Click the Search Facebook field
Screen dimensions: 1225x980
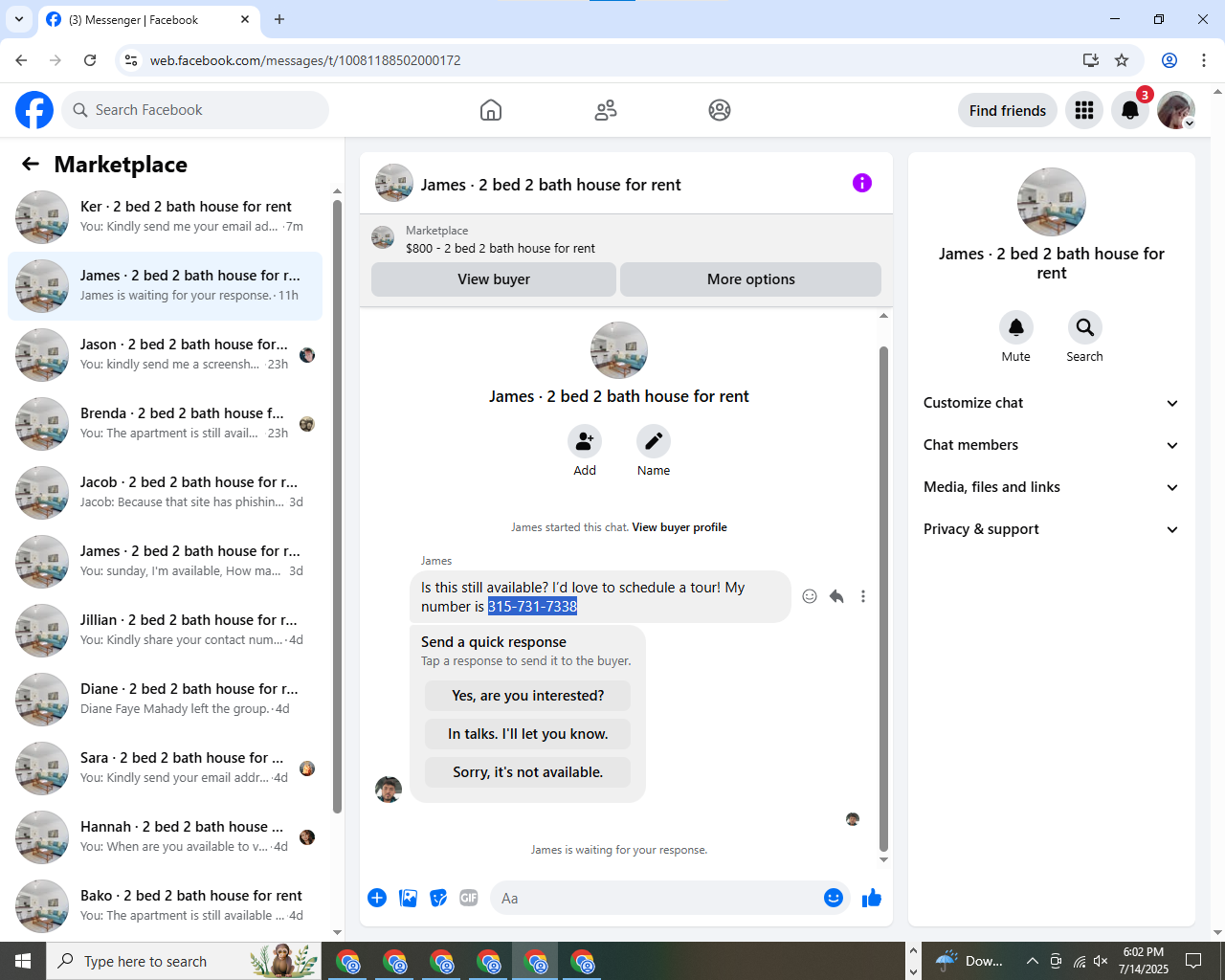pyautogui.click(x=195, y=110)
